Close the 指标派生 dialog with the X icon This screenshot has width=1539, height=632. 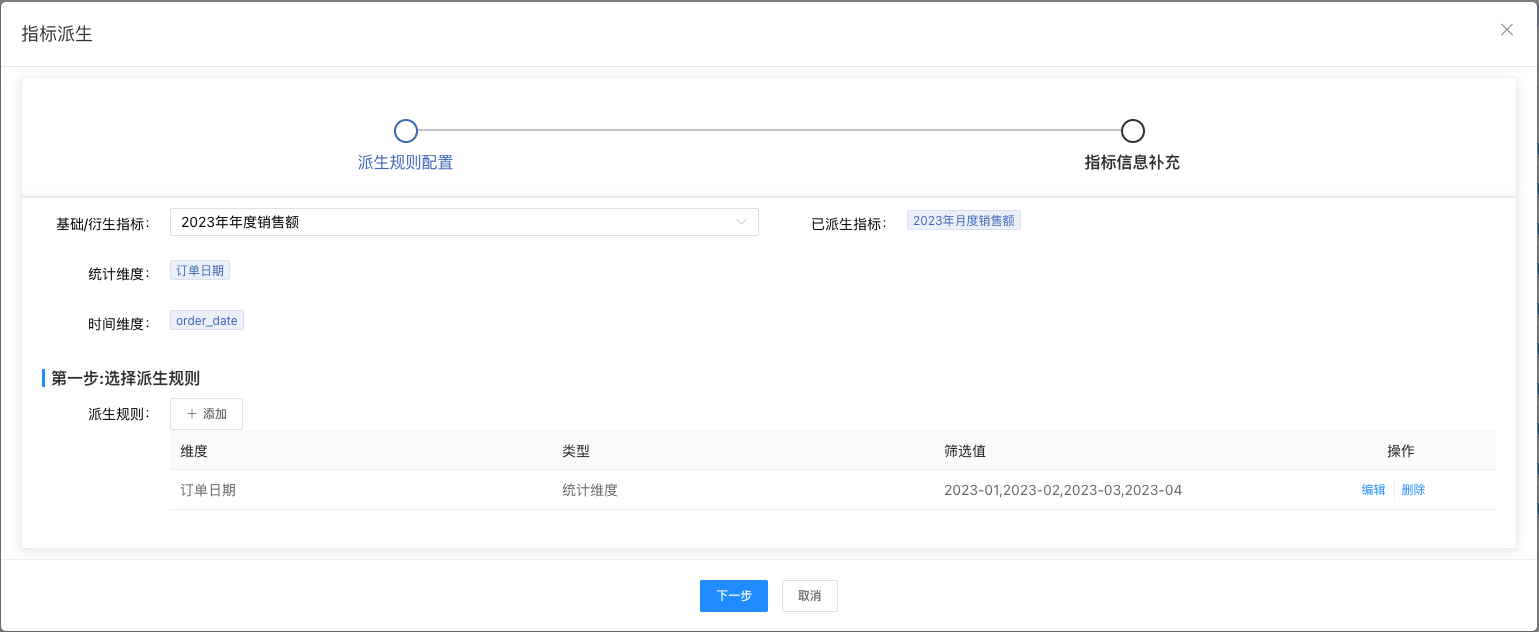click(x=1506, y=30)
